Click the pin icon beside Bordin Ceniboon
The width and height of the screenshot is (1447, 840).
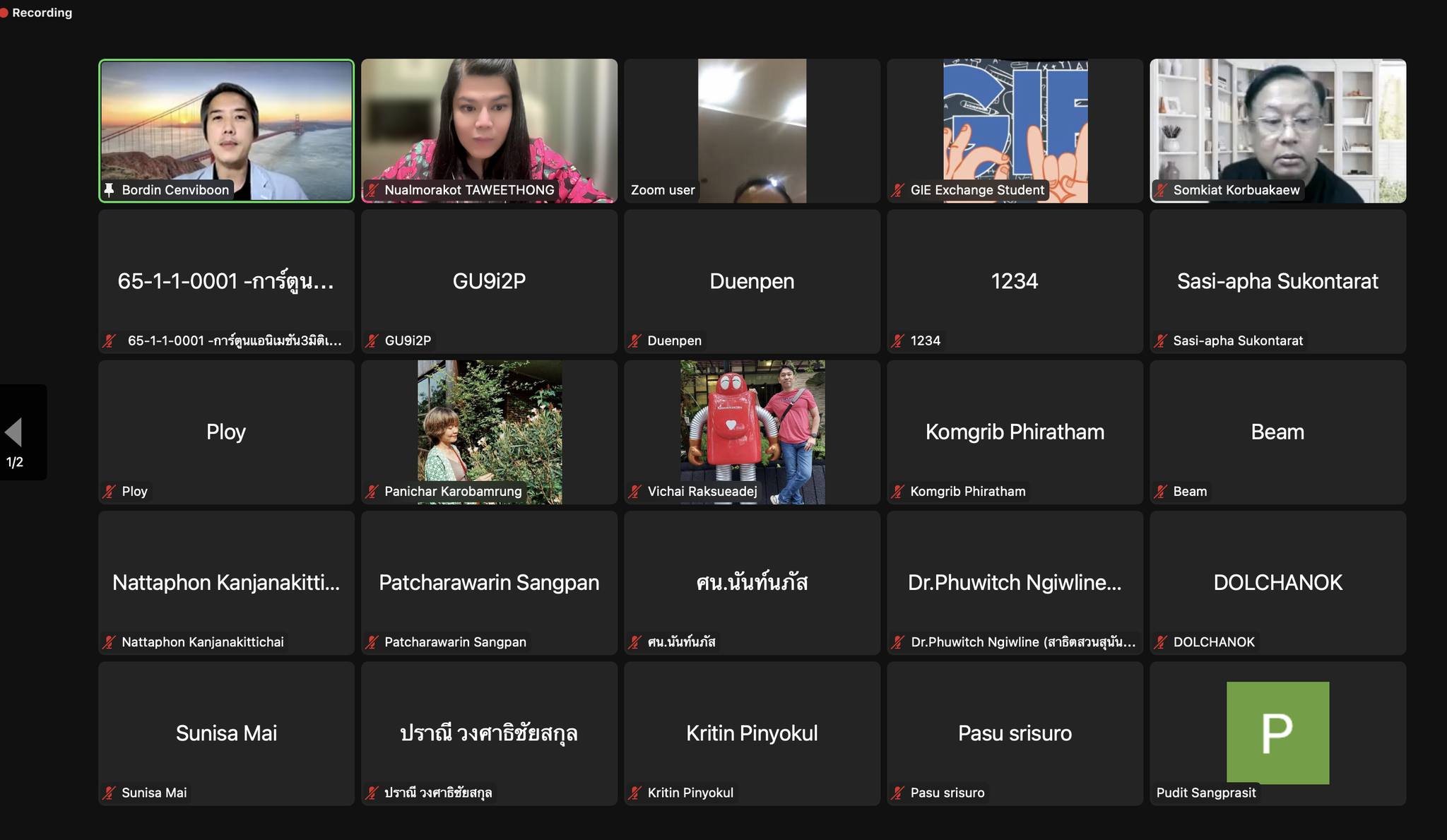coord(109,189)
